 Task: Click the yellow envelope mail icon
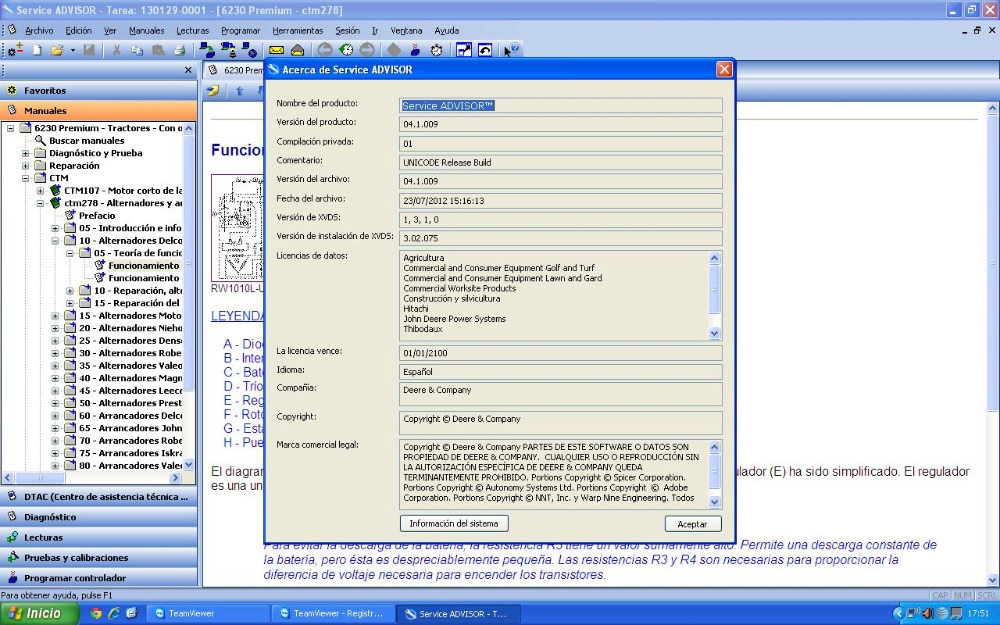(x=276, y=50)
